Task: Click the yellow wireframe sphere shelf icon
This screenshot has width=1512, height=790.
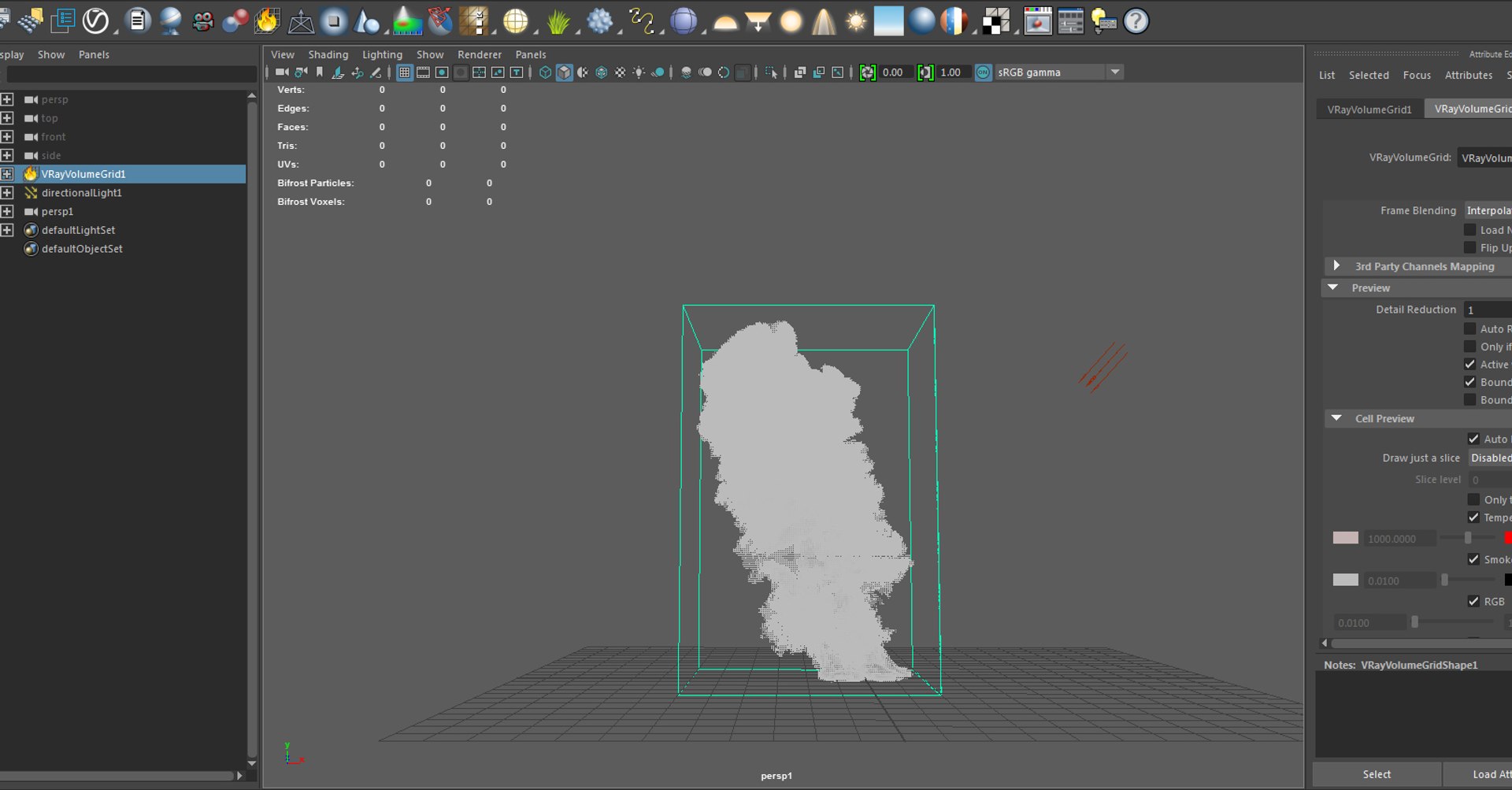Action: click(x=516, y=21)
